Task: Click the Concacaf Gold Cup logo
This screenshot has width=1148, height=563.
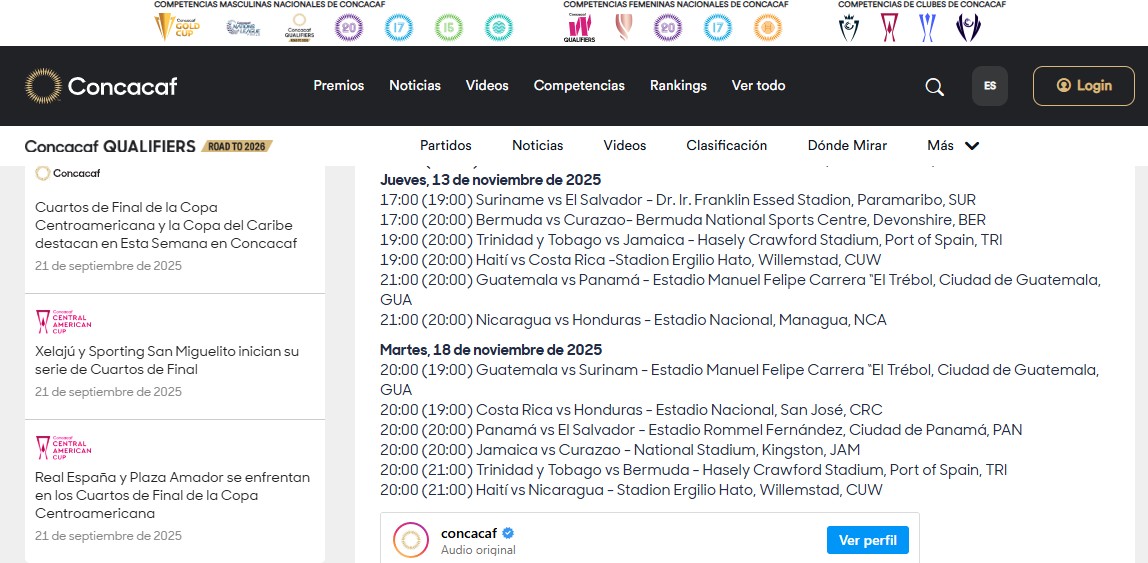Action: (177, 26)
